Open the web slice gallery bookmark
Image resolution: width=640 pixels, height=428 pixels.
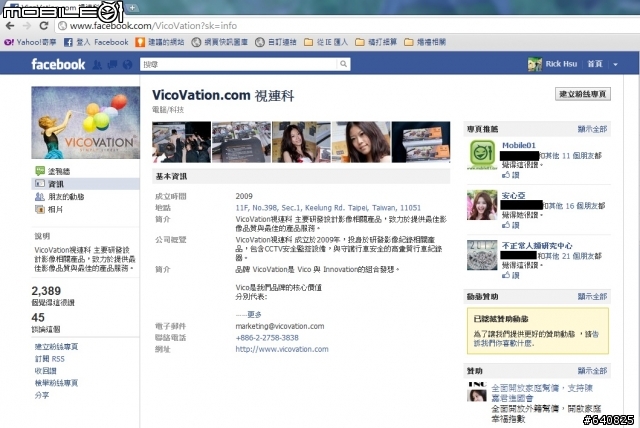click(x=220, y=42)
